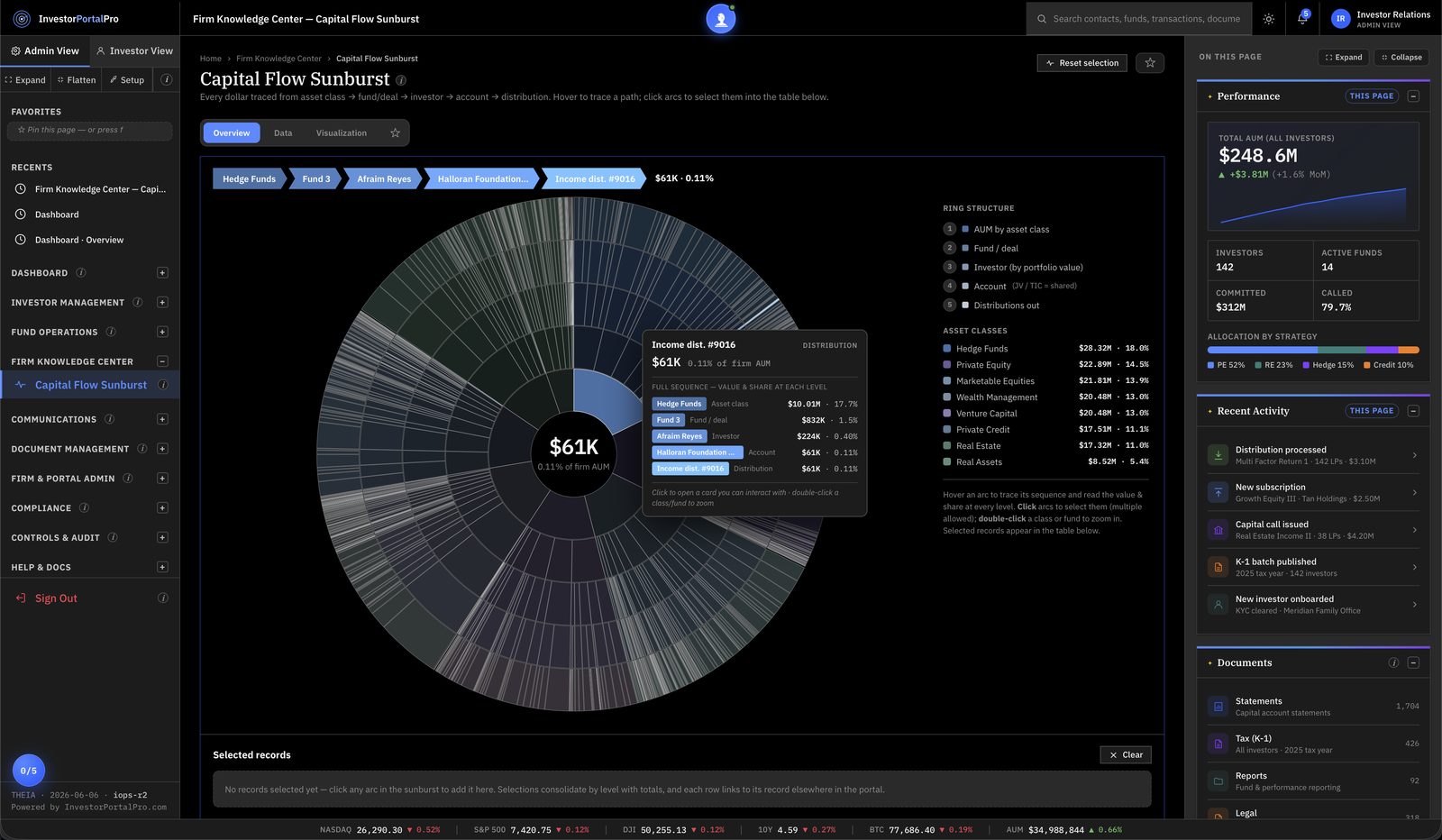The width and height of the screenshot is (1442, 840).
Task: Click info icon beside Capital Flow Sunburst
Action: tap(163, 385)
